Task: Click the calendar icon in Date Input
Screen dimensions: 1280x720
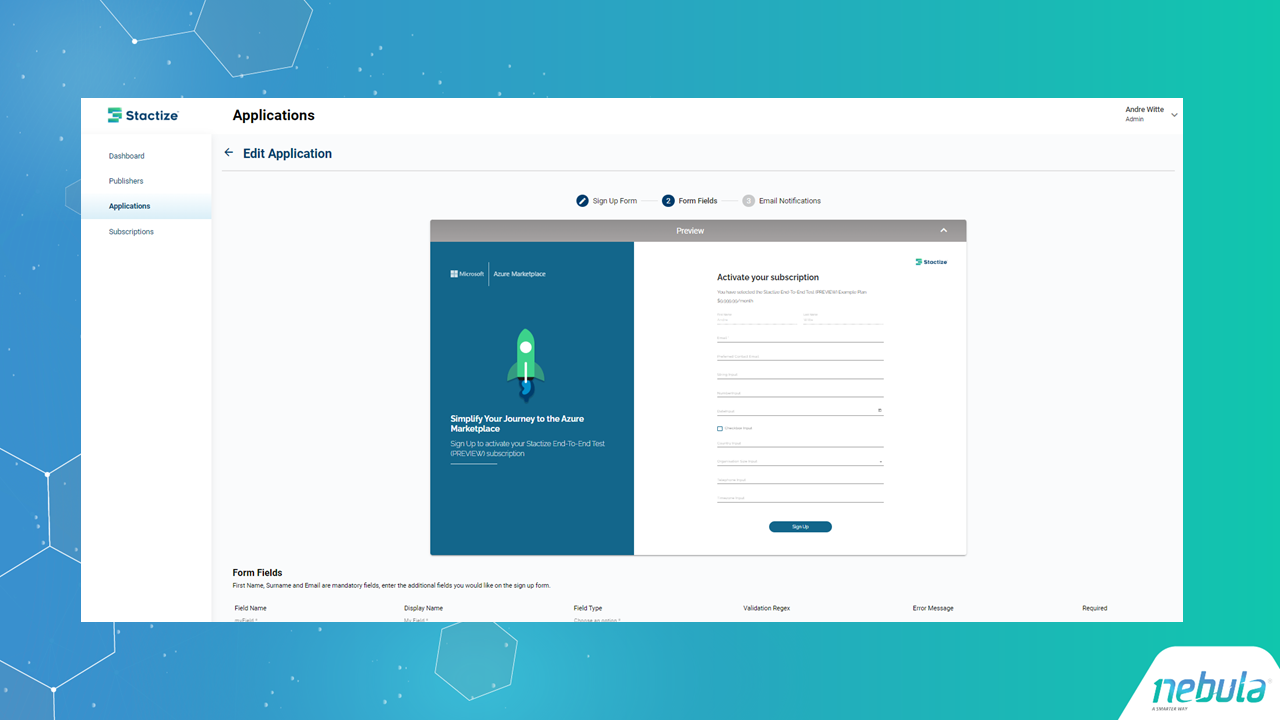Action: 880,410
